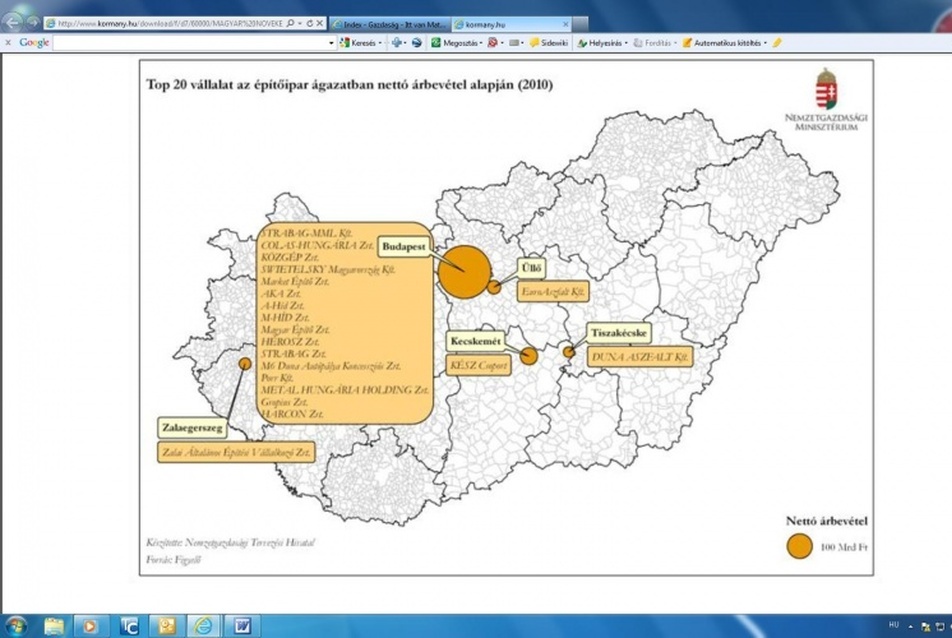The height and width of the screenshot is (638, 952).
Task: Click the orange Kecskemét map marker
Action: coord(529,356)
